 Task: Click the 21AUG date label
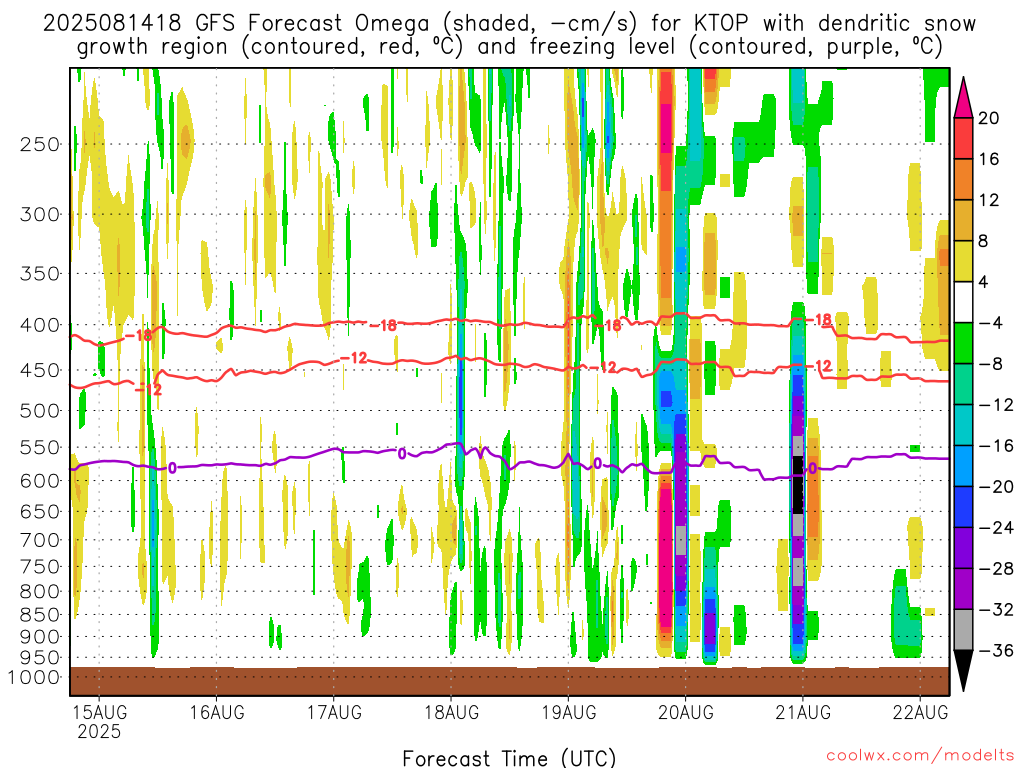[803, 712]
